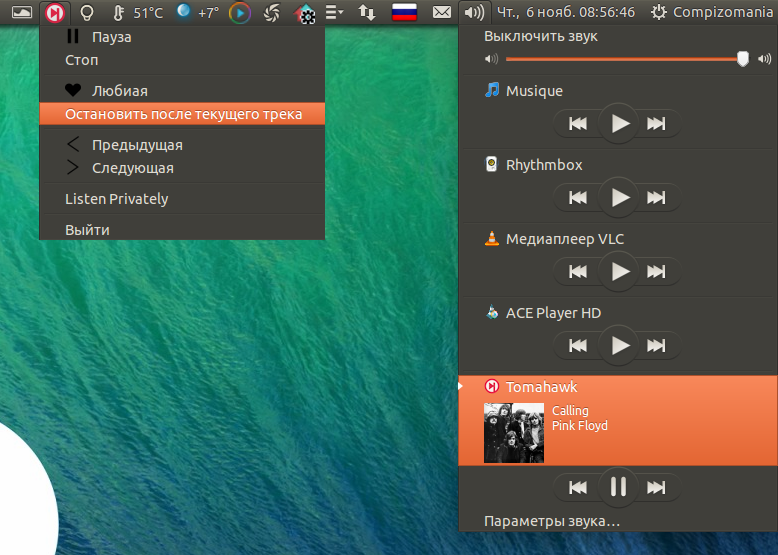The image size is (778, 555).
Task: Toggle Выключить звук in the sound menu
Action: 618,36
